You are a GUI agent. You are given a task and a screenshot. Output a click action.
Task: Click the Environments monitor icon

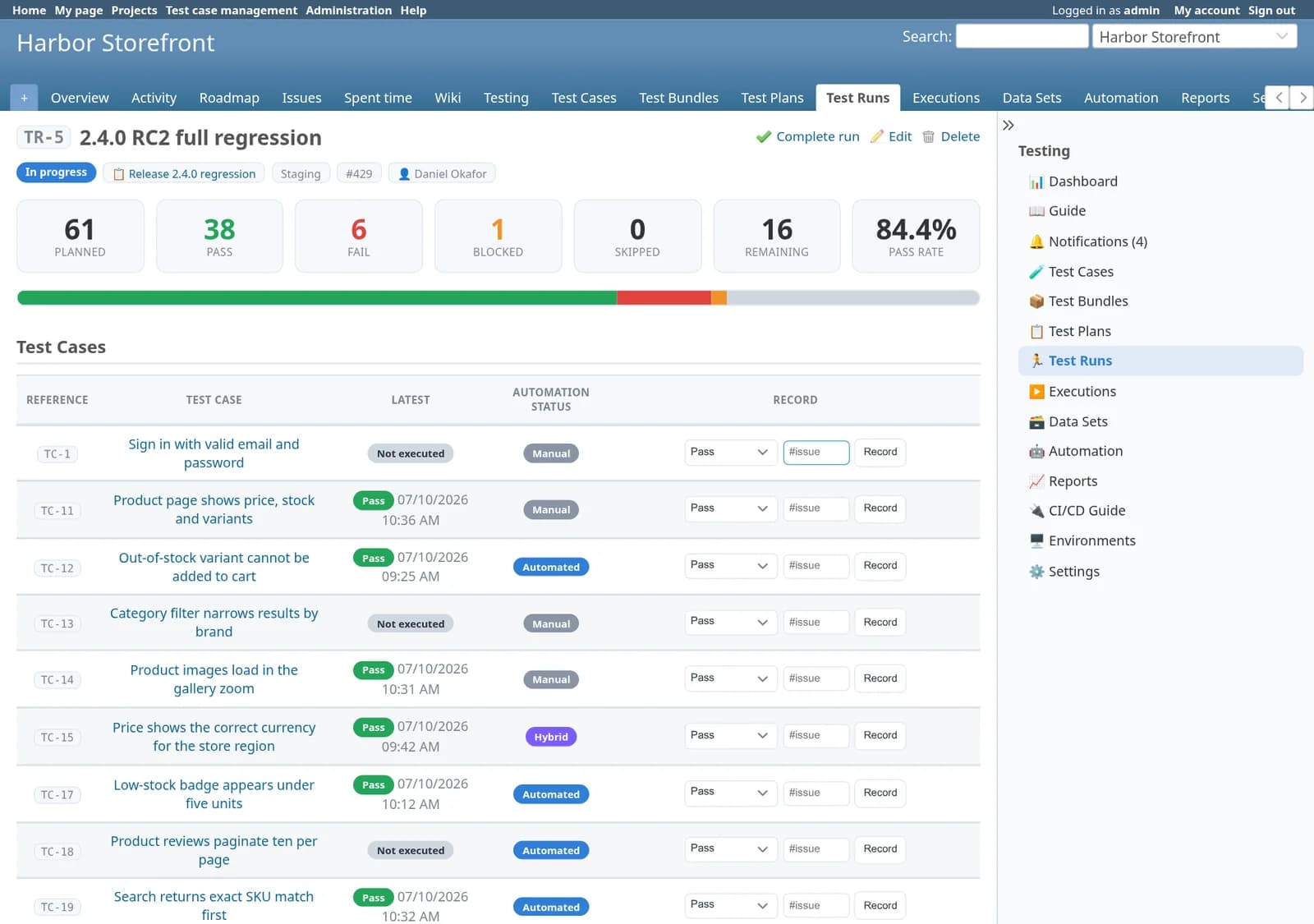[1036, 541]
